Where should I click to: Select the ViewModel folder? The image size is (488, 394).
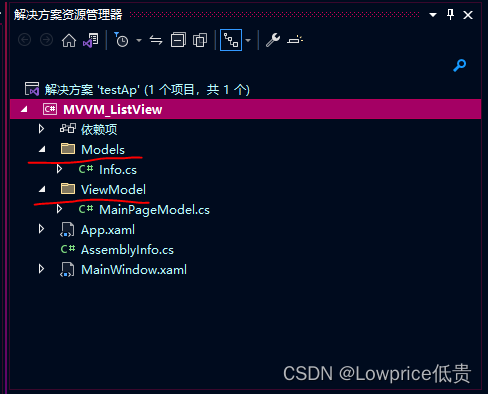coord(113,190)
